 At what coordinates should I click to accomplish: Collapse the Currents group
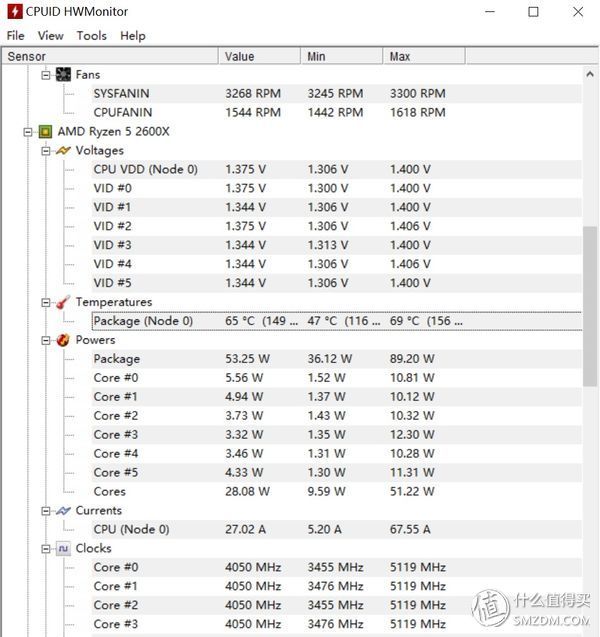46,511
